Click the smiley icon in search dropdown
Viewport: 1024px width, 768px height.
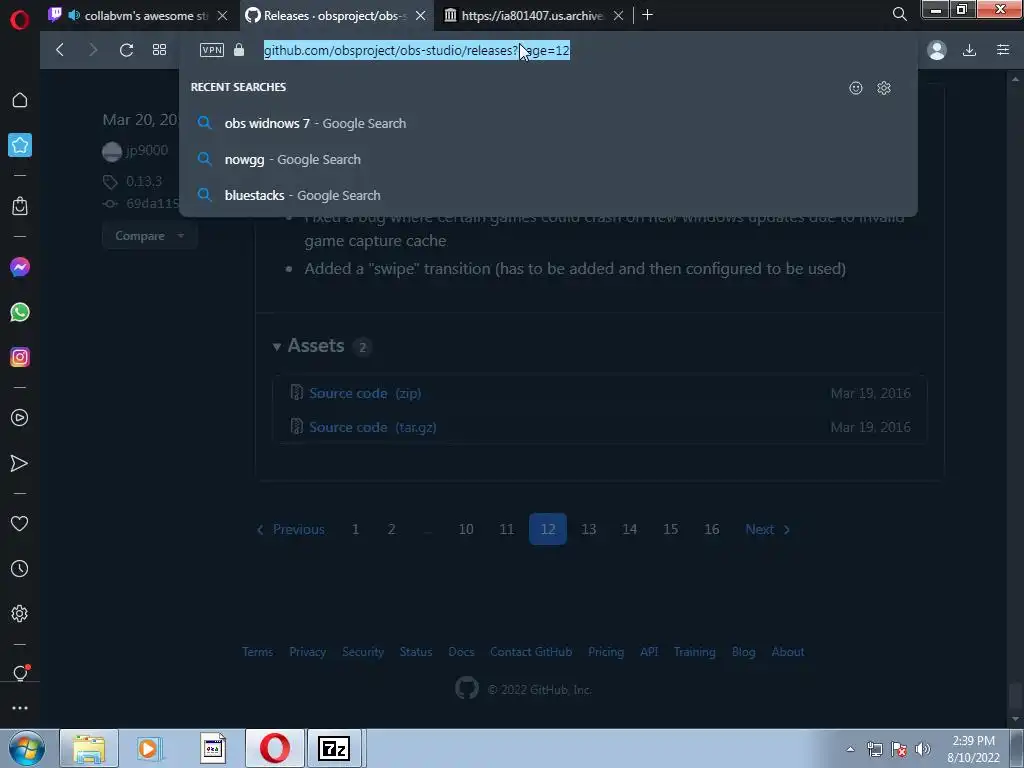(x=856, y=88)
